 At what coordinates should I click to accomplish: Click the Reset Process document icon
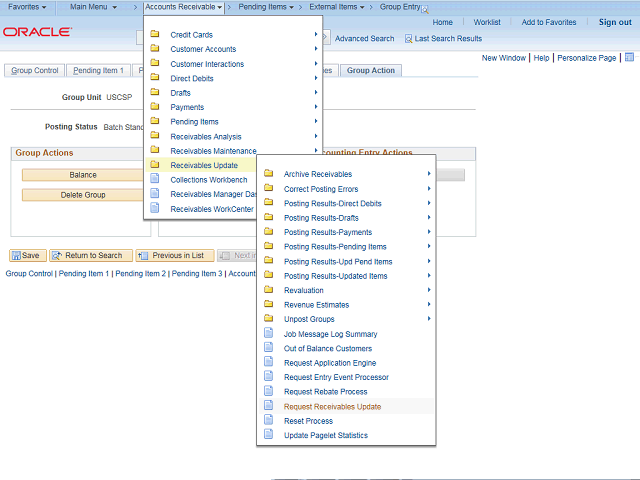[268, 421]
